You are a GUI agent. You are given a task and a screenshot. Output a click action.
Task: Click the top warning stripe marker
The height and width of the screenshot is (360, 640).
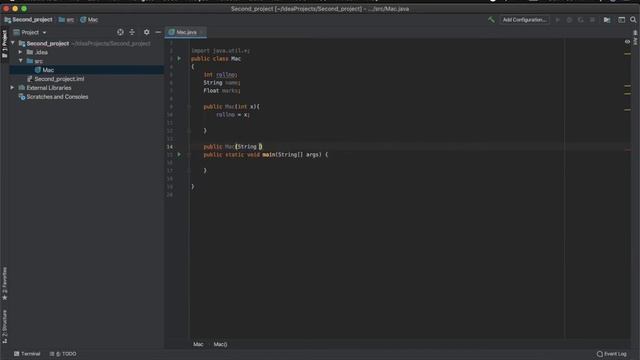click(x=627, y=54)
